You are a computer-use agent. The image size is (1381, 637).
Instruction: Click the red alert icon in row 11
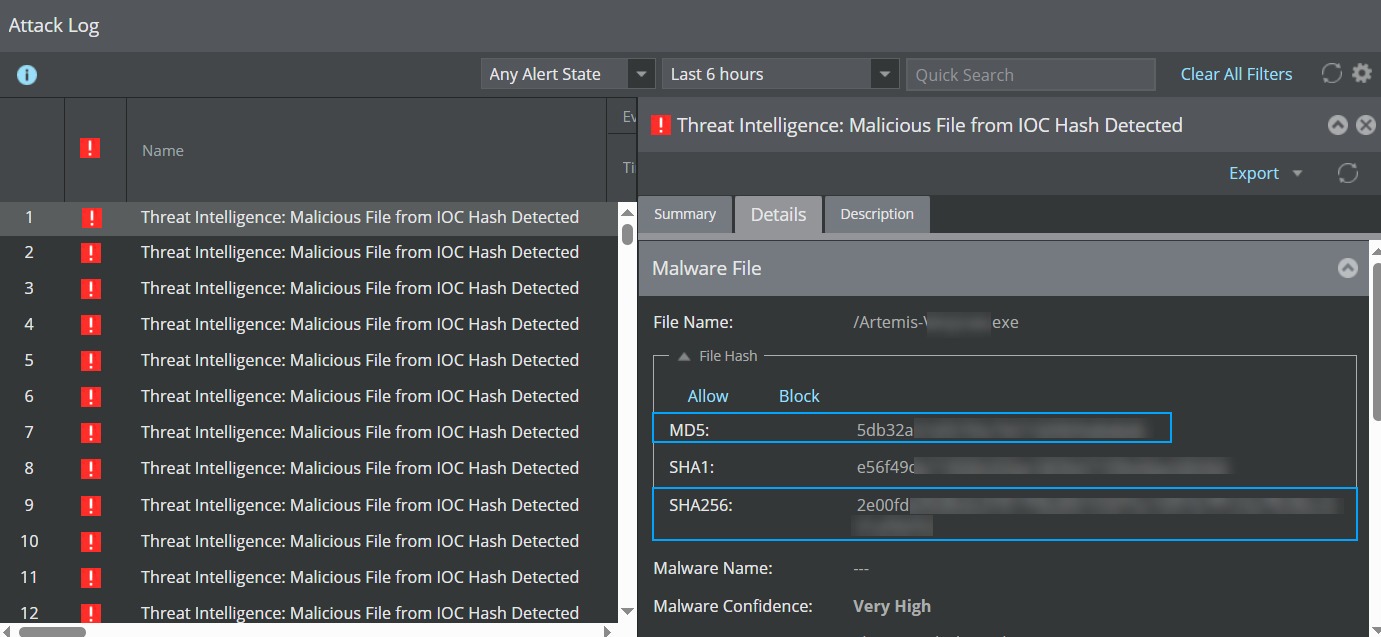(90, 577)
